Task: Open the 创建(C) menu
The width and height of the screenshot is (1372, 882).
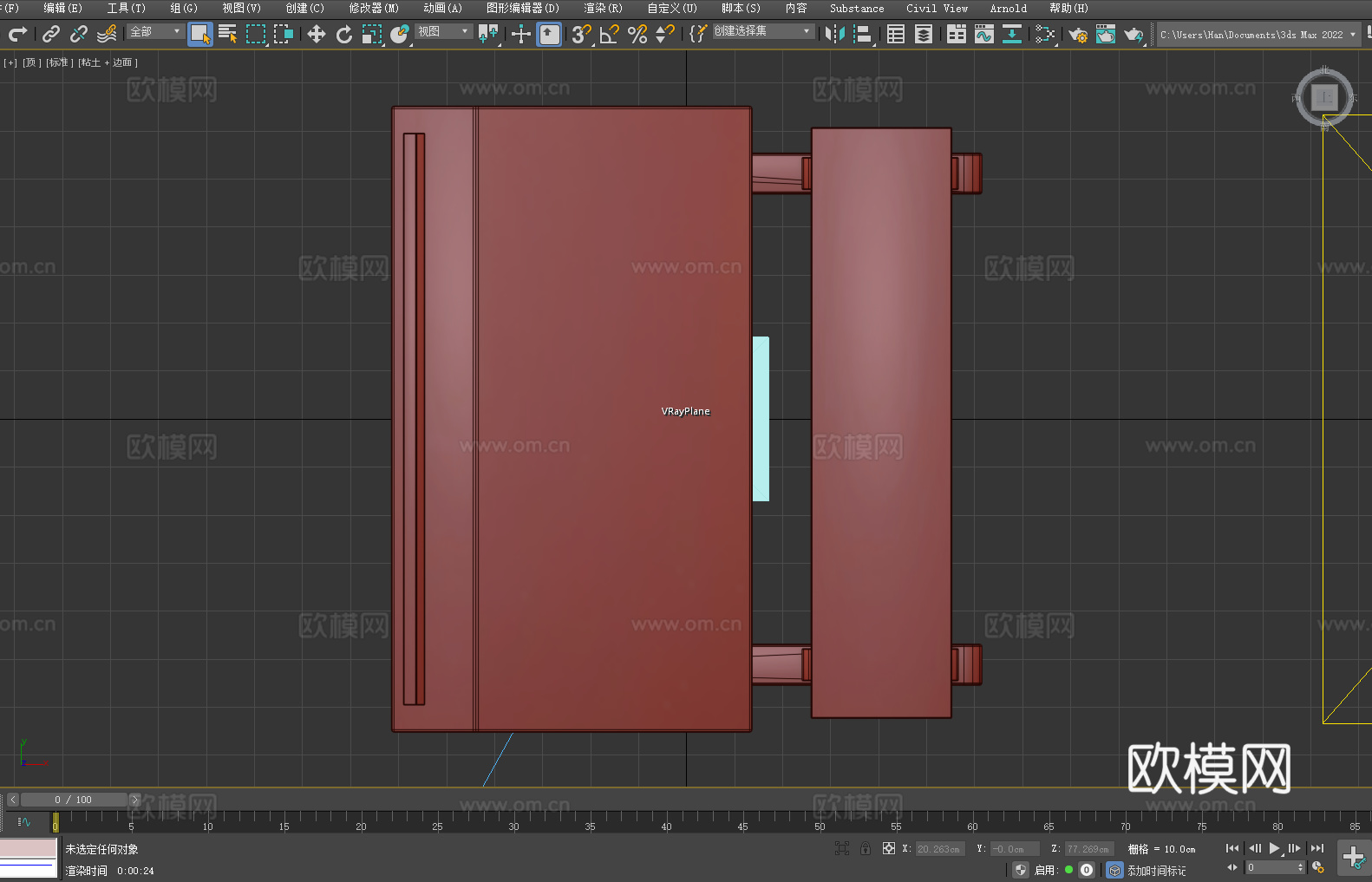Action: click(304, 8)
